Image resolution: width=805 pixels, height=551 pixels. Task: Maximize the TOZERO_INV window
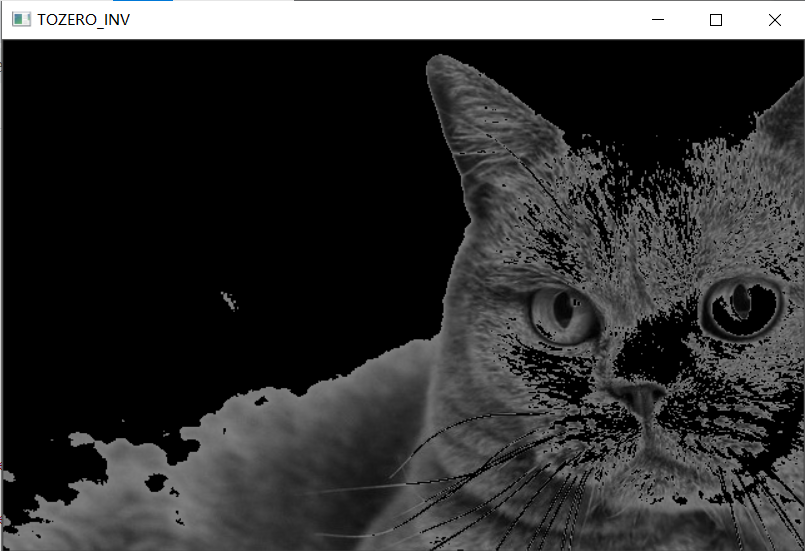pos(716,20)
